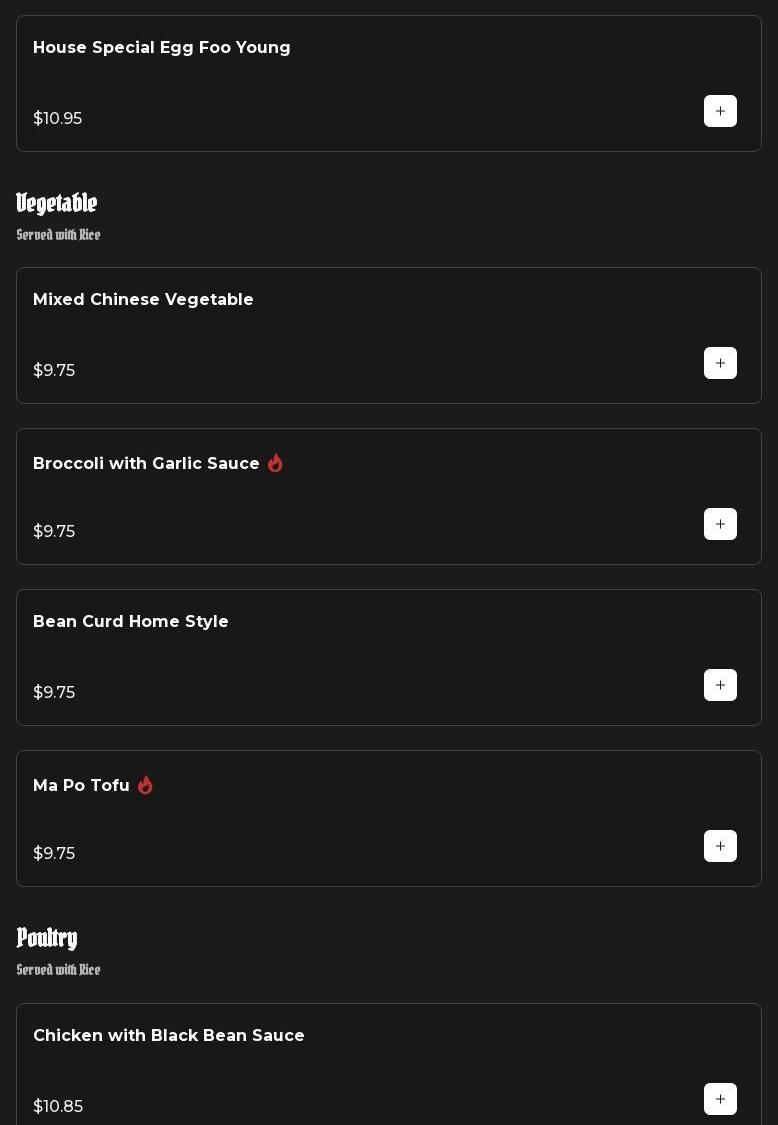Add Ma Po Tofu to cart
The width and height of the screenshot is (778, 1125).
coord(720,846)
